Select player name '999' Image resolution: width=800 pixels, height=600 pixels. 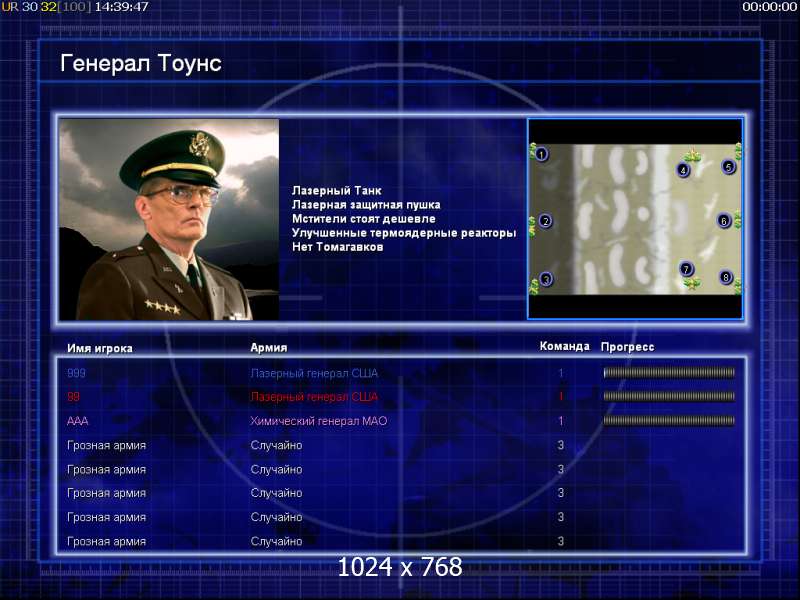click(76, 373)
